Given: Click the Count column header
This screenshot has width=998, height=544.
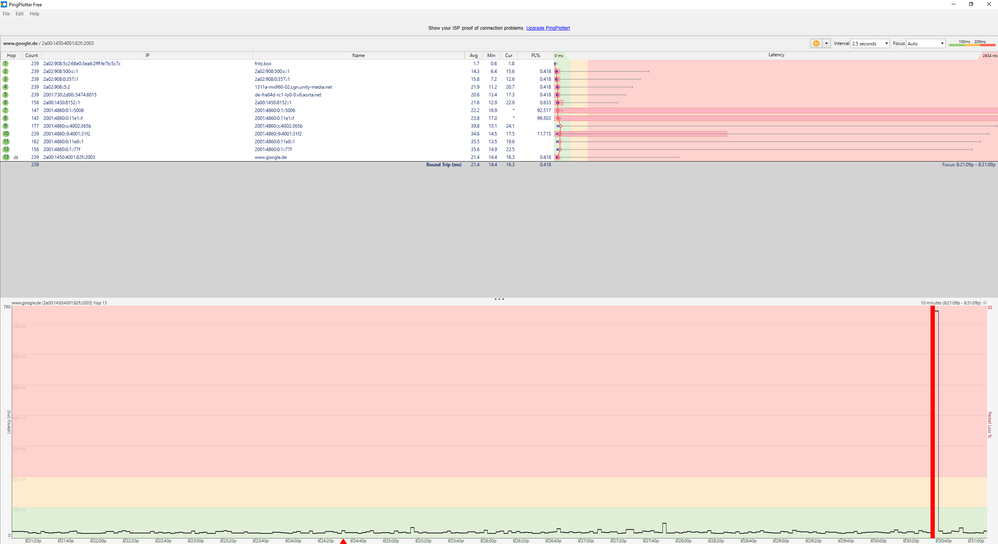Looking at the screenshot, I should (31, 55).
